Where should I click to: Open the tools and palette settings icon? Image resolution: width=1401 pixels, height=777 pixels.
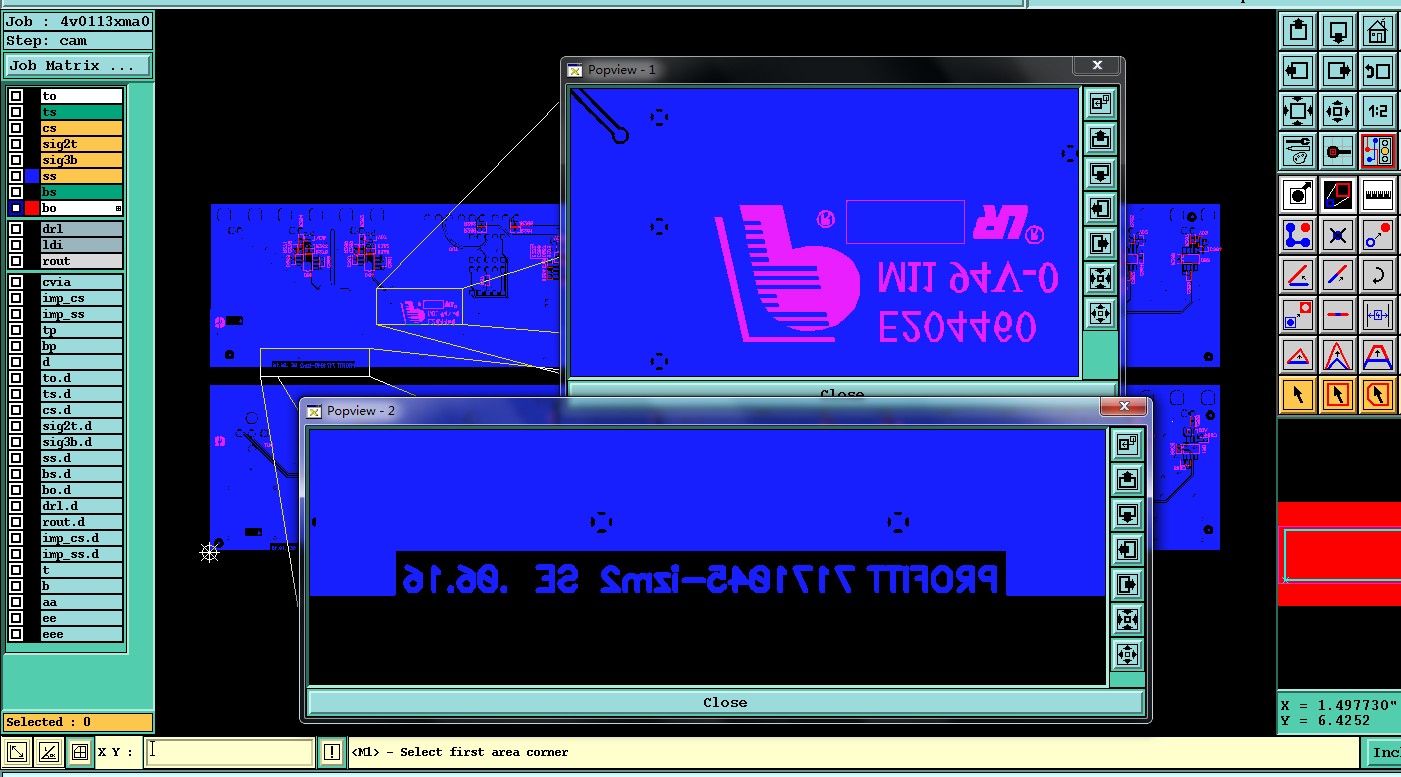point(1297,150)
